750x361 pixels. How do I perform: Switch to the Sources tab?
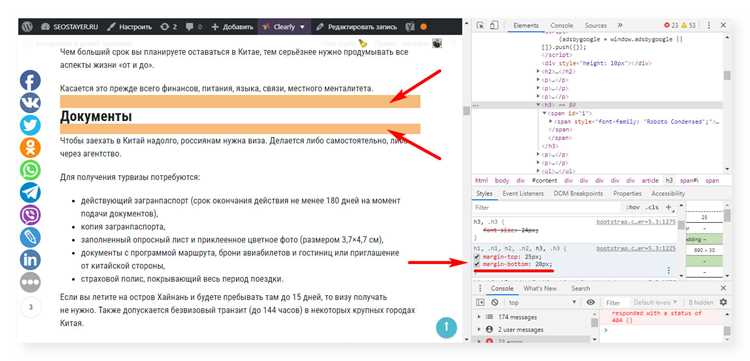[x=596, y=25]
